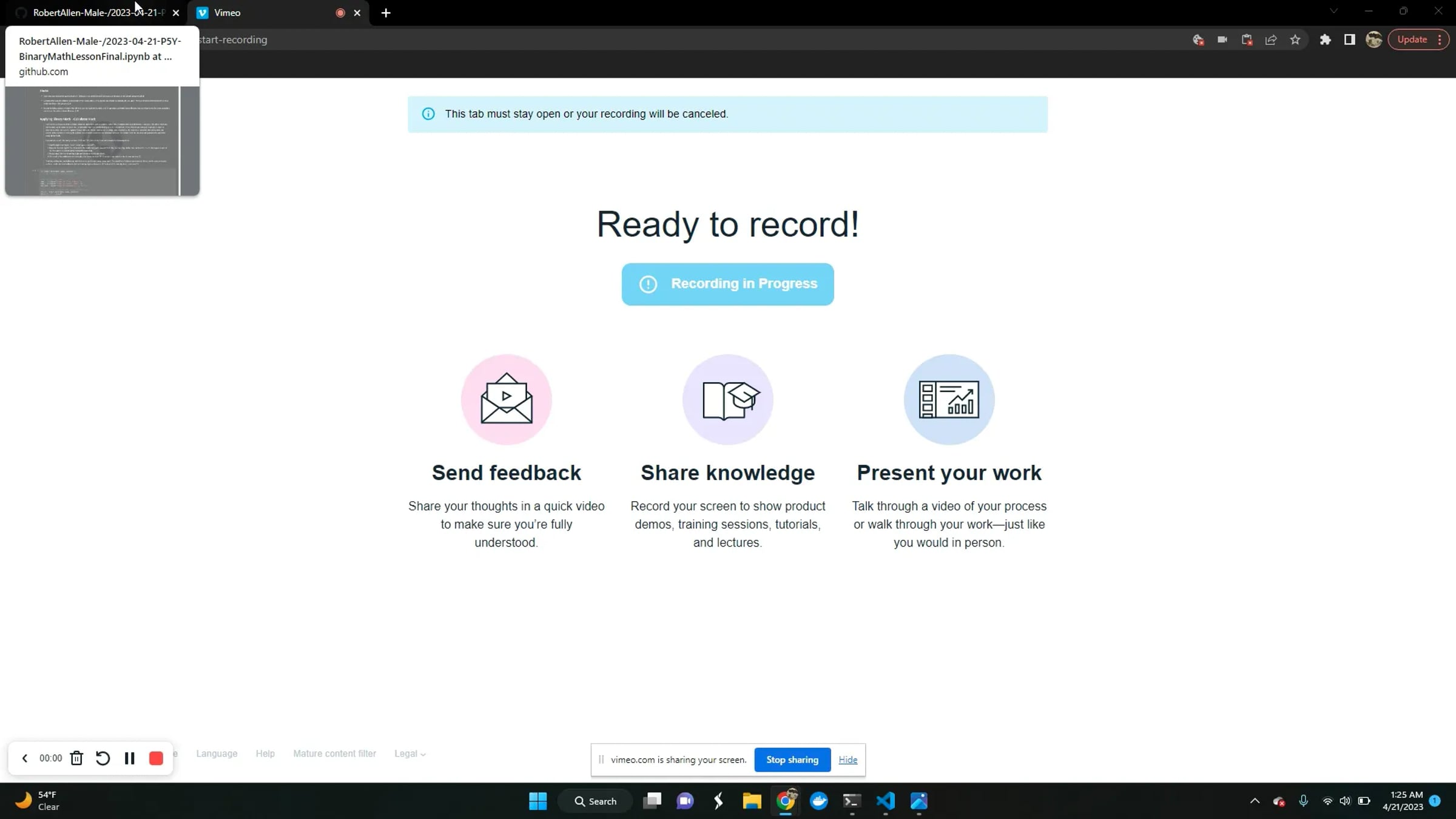Open the Windows taskbar Search box

pos(595,801)
